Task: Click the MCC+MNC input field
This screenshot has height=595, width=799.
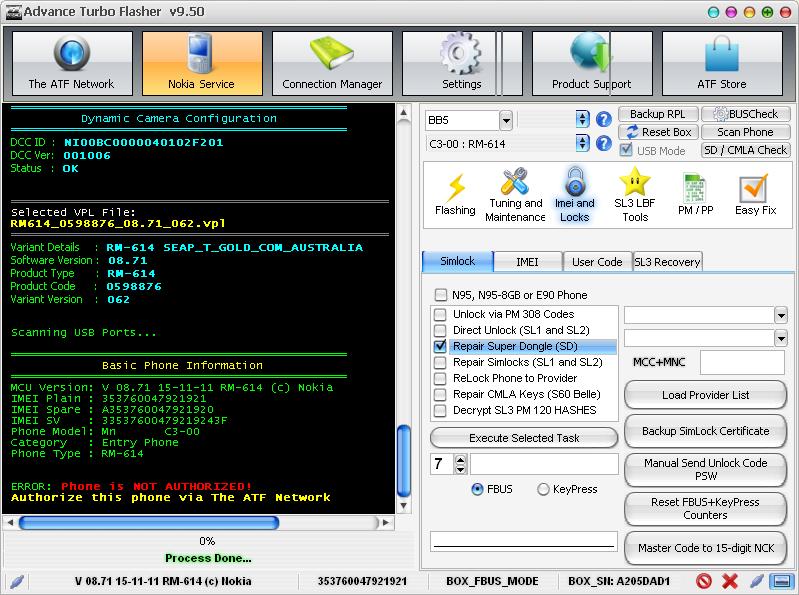Action: click(742, 363)
